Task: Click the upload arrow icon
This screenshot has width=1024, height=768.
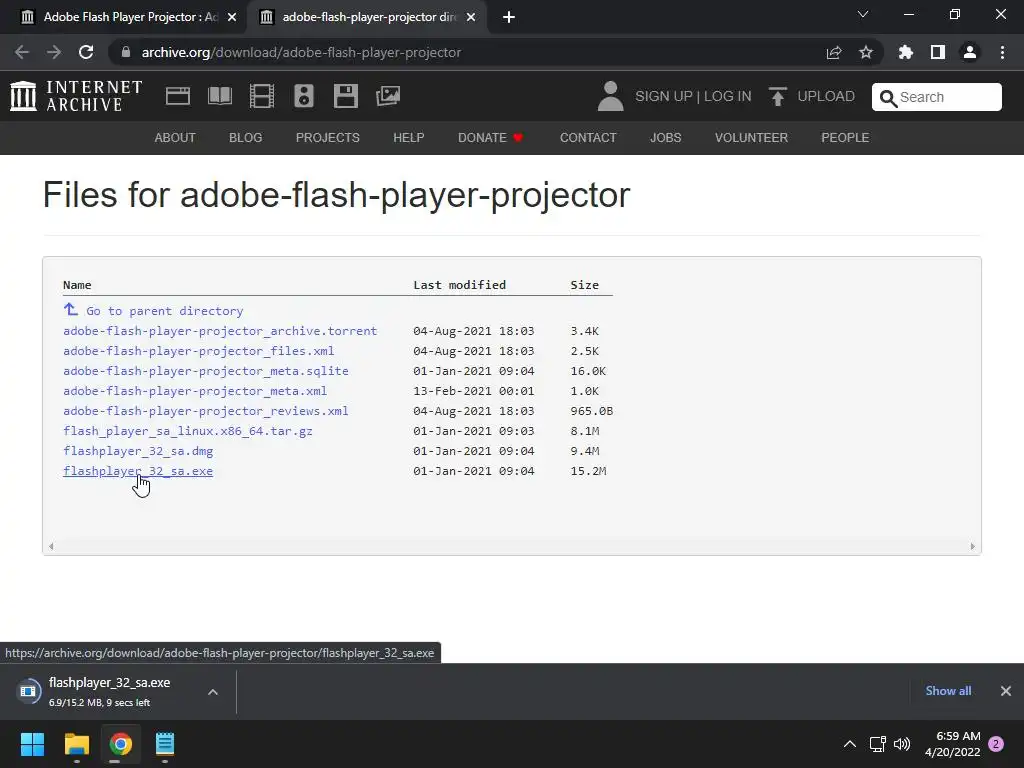Action: pyautogui.click(x=777, y=96)
